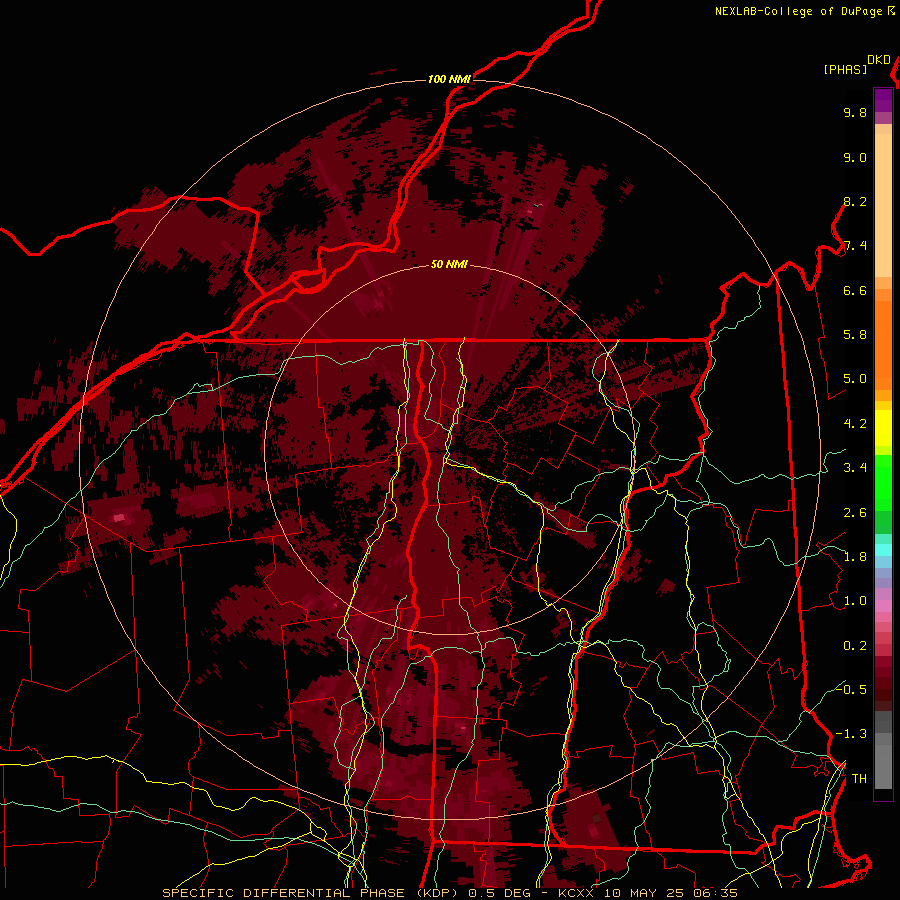Click the 100 NMI range ring label
Image resolution: width=900 pixels, height=900 pixels.
click(x=449, y=79)
